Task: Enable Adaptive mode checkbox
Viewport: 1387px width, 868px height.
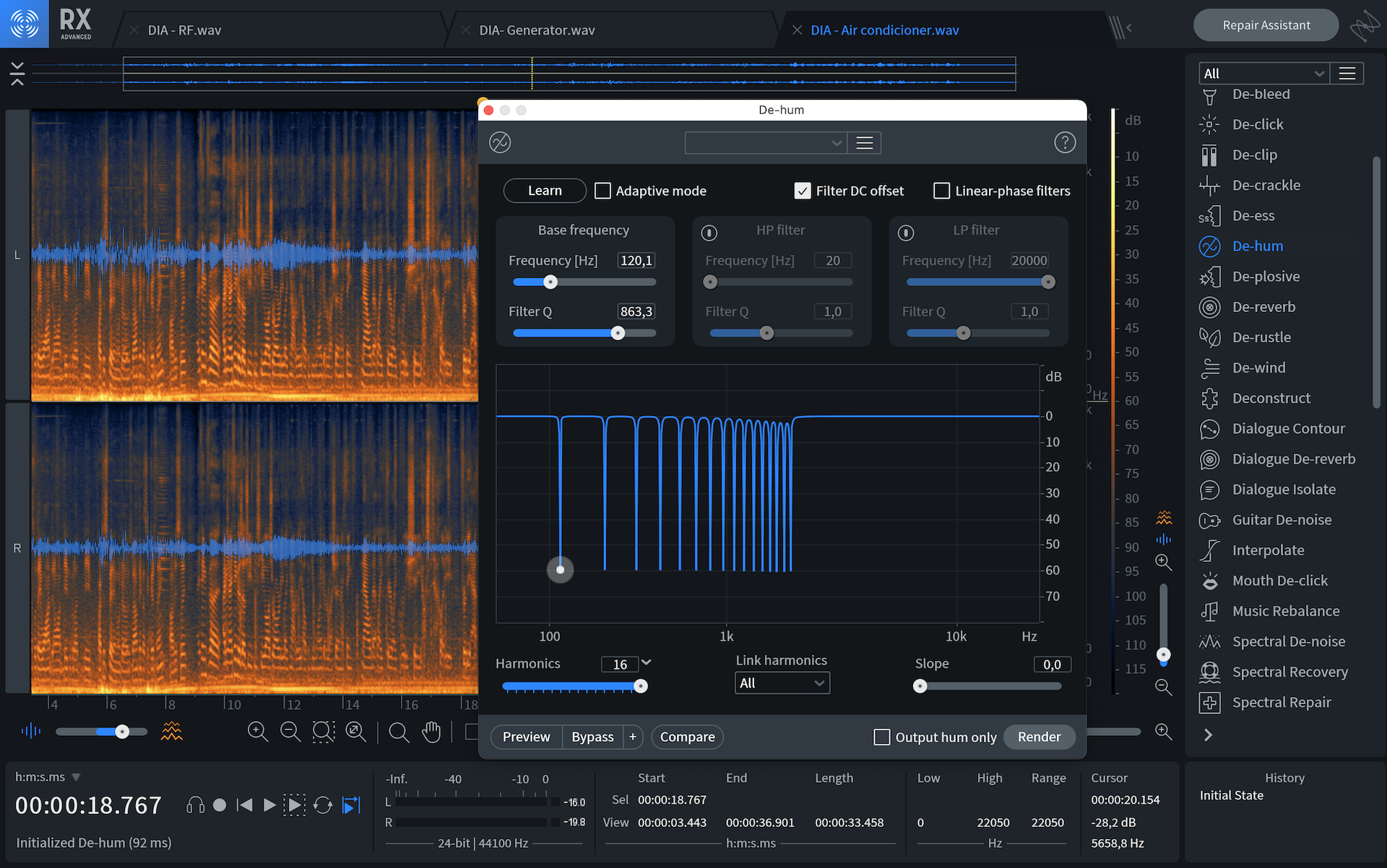Action: click(x=602, y=191)
